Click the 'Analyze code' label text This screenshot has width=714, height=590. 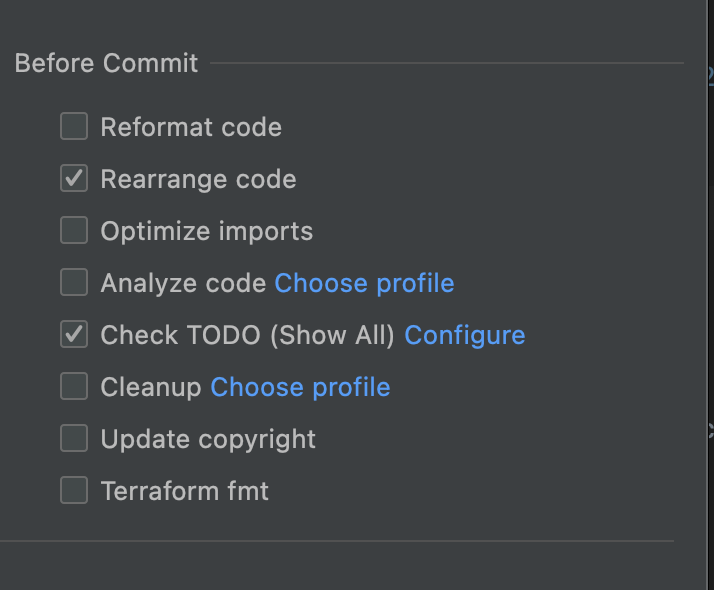click(x=183, y=283)
